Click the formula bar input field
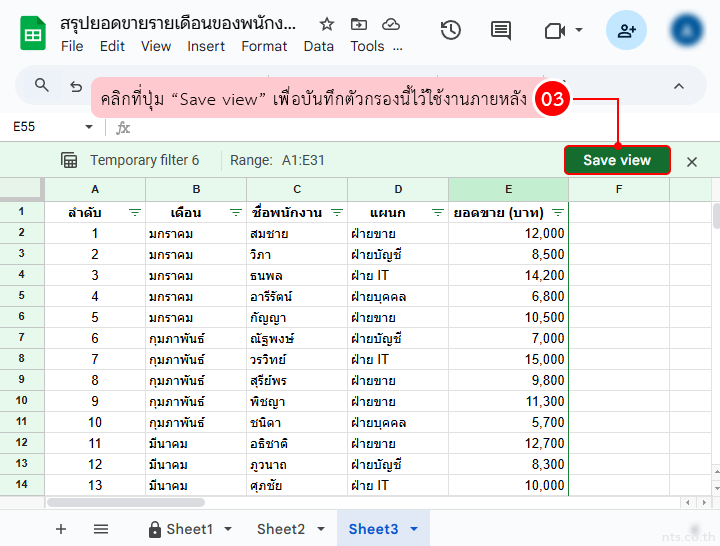This screenshot has width=720, height=546. (x=400, y=127)
